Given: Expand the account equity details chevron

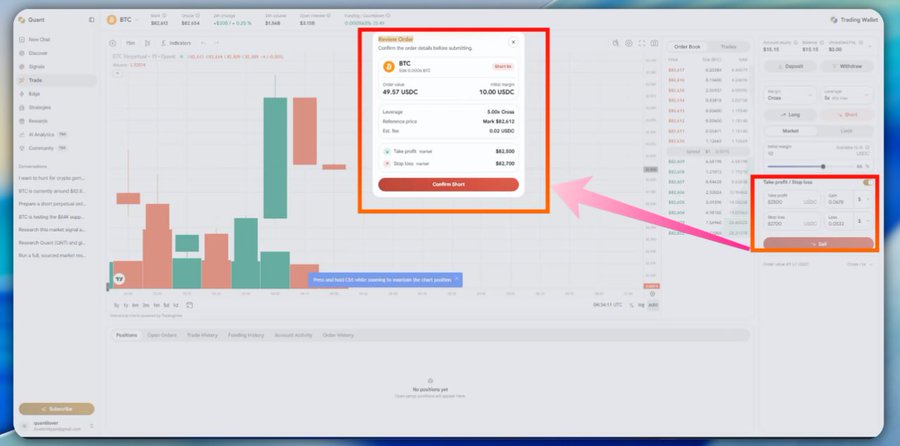Looking at the screenshot, I should (x=870, y=46).
